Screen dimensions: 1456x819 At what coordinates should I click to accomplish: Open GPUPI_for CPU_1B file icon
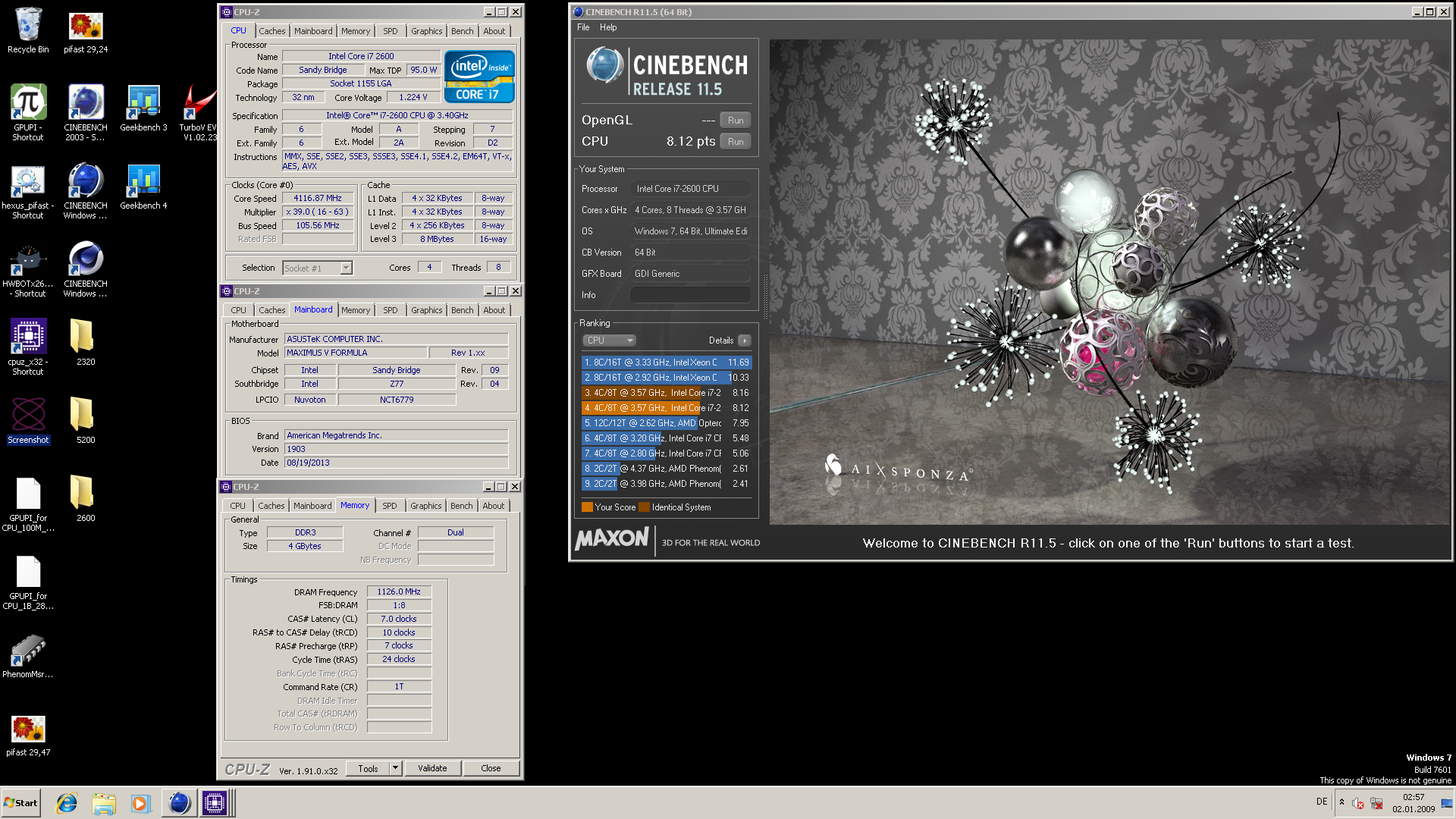[28, 582]
